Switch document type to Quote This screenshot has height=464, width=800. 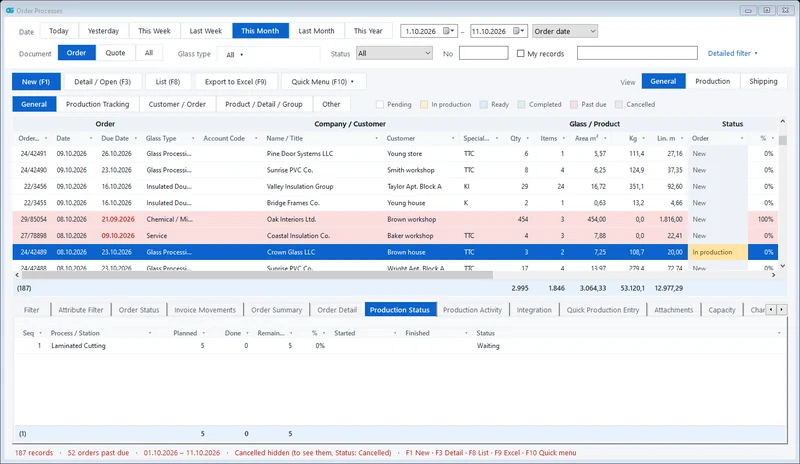pos(115,53)
